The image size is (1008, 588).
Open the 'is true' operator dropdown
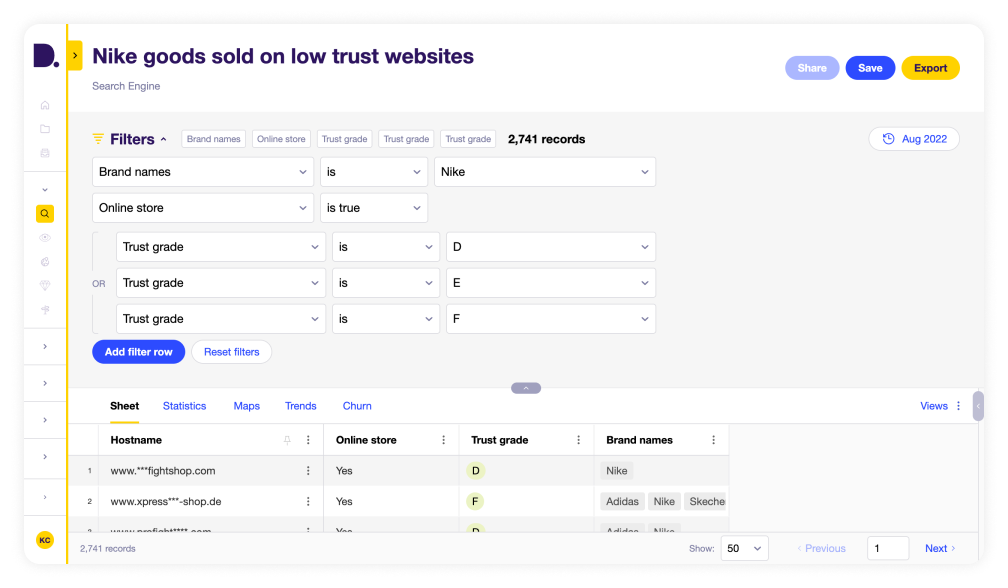(374, 208)
